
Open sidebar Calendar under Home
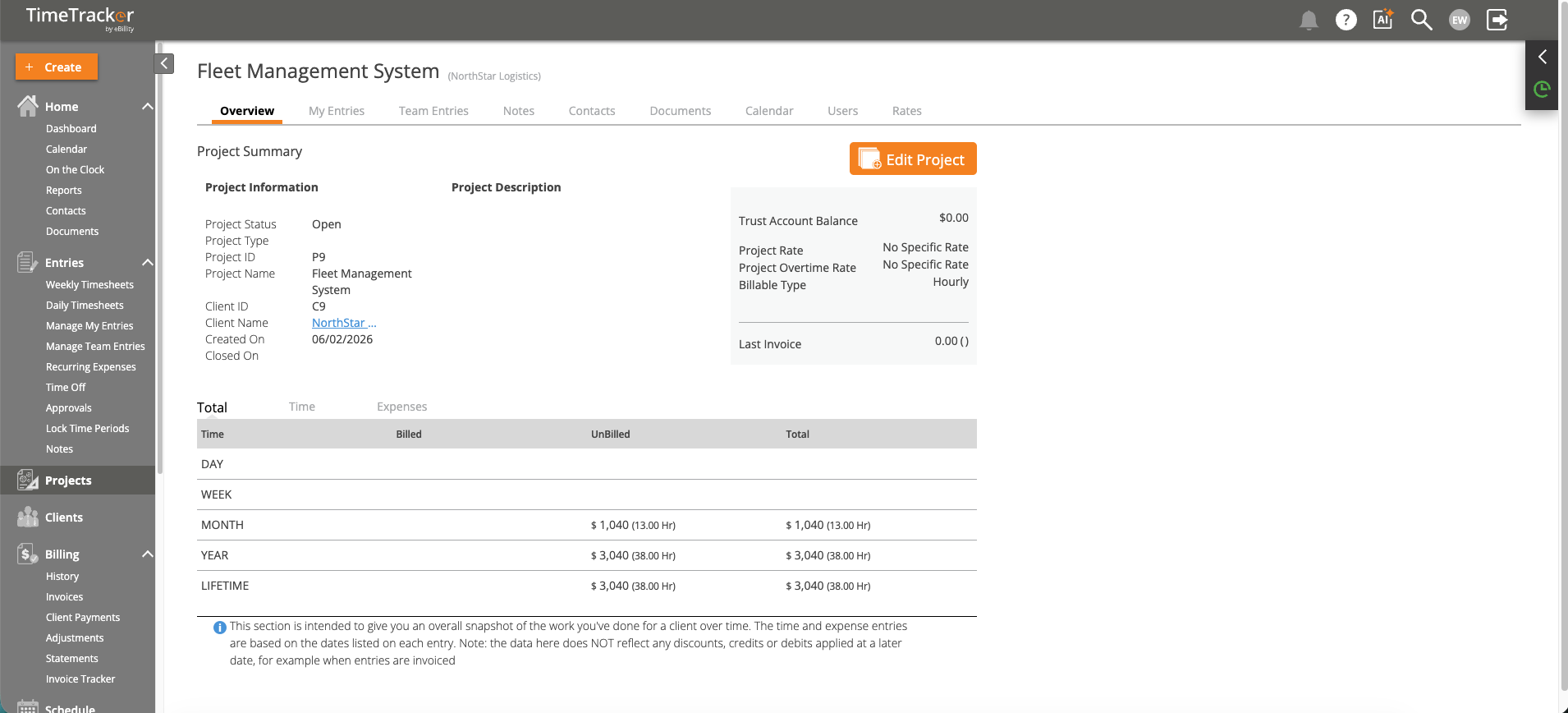pyautogui.click(x=66, y=149)
